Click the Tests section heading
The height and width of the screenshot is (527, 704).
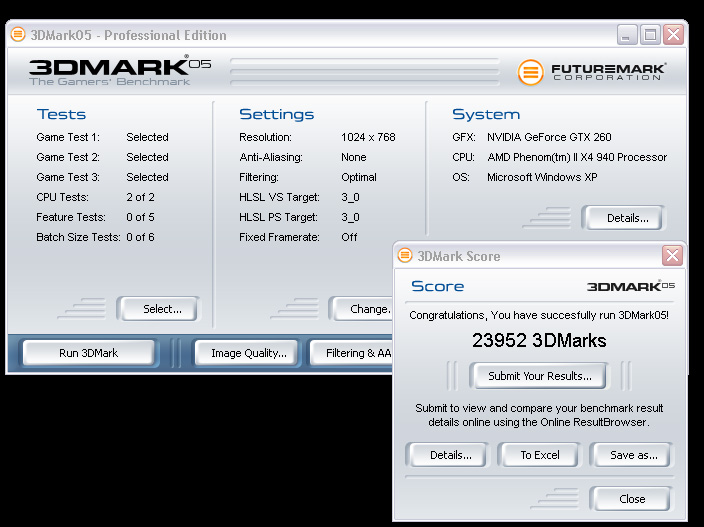click(61, 114)
